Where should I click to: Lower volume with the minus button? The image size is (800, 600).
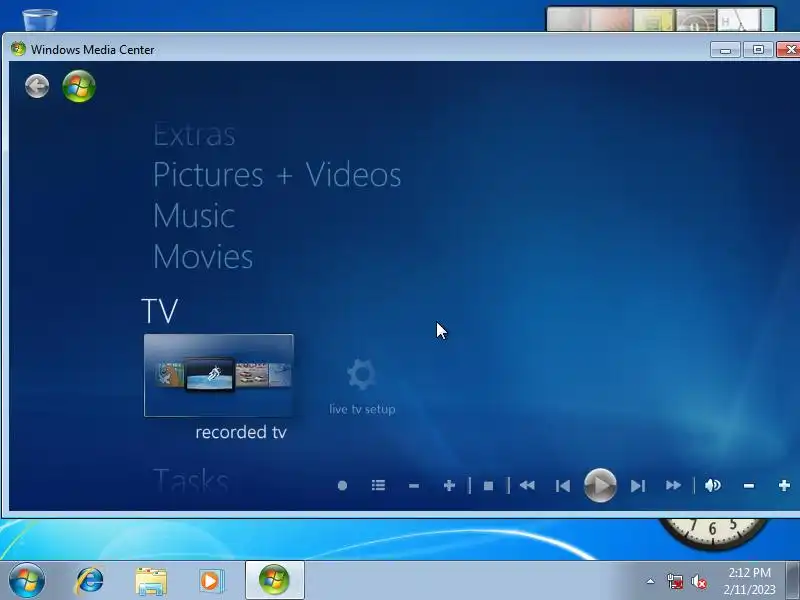tap(748, 486)
